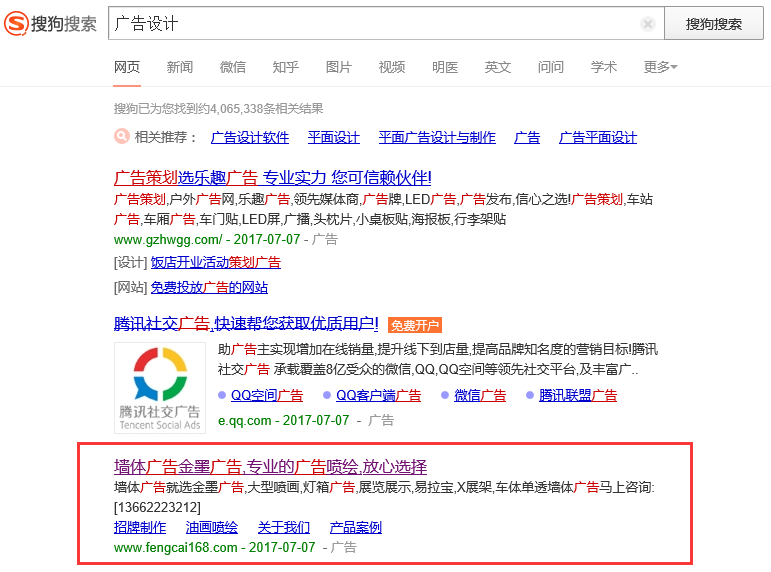This screenshot has width=771, height=572.
Task: Click the result count text 4,065,338条相关结果
Action: [x=267, y=109]
